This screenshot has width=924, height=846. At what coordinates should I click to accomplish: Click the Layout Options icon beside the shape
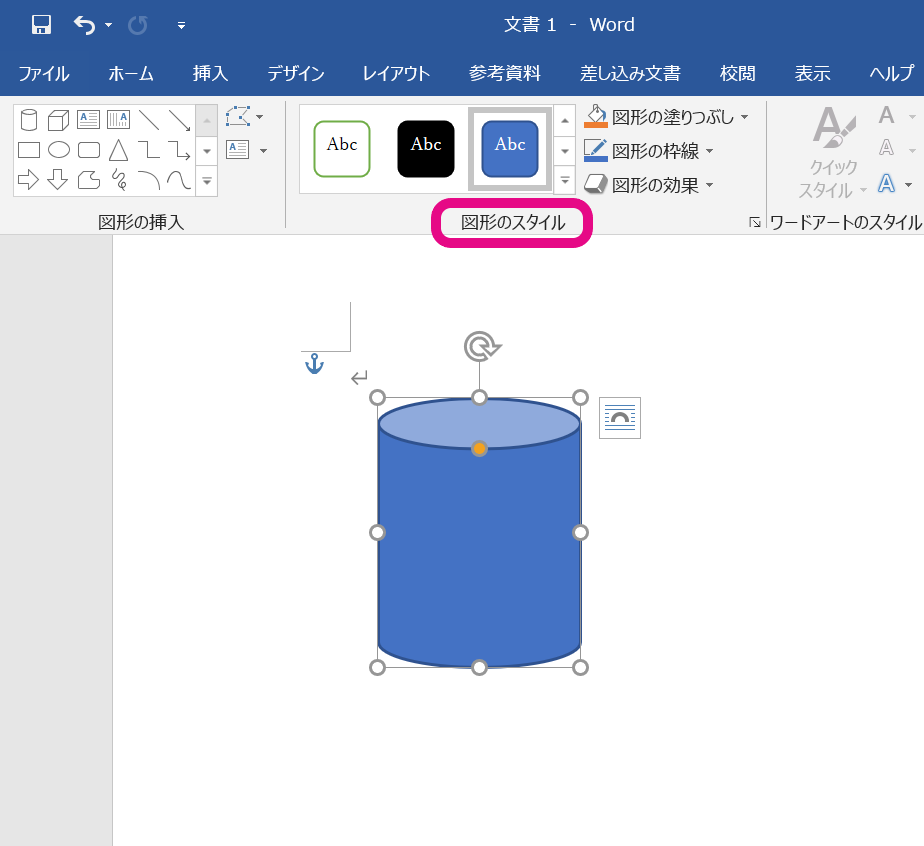[x=619, y=418]
